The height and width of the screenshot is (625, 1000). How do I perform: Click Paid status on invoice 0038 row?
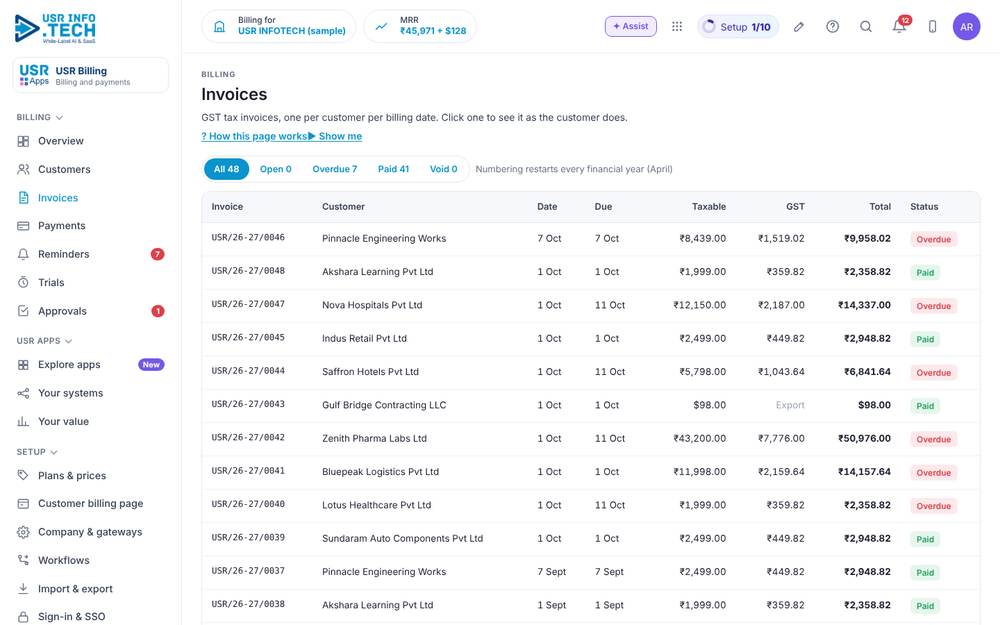coord(925,606)
